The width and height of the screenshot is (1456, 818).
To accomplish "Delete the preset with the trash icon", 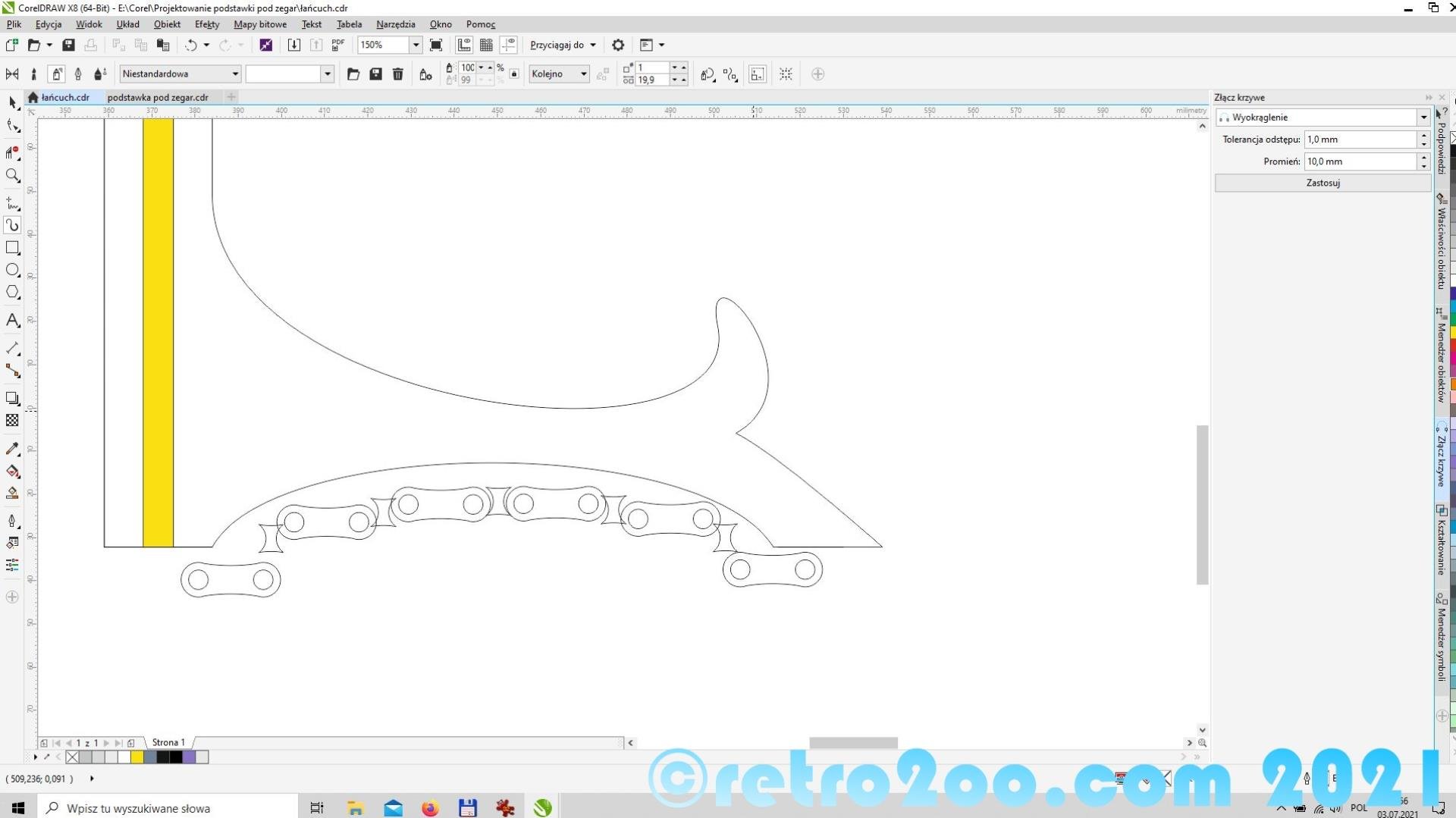I will pos(397,74).
